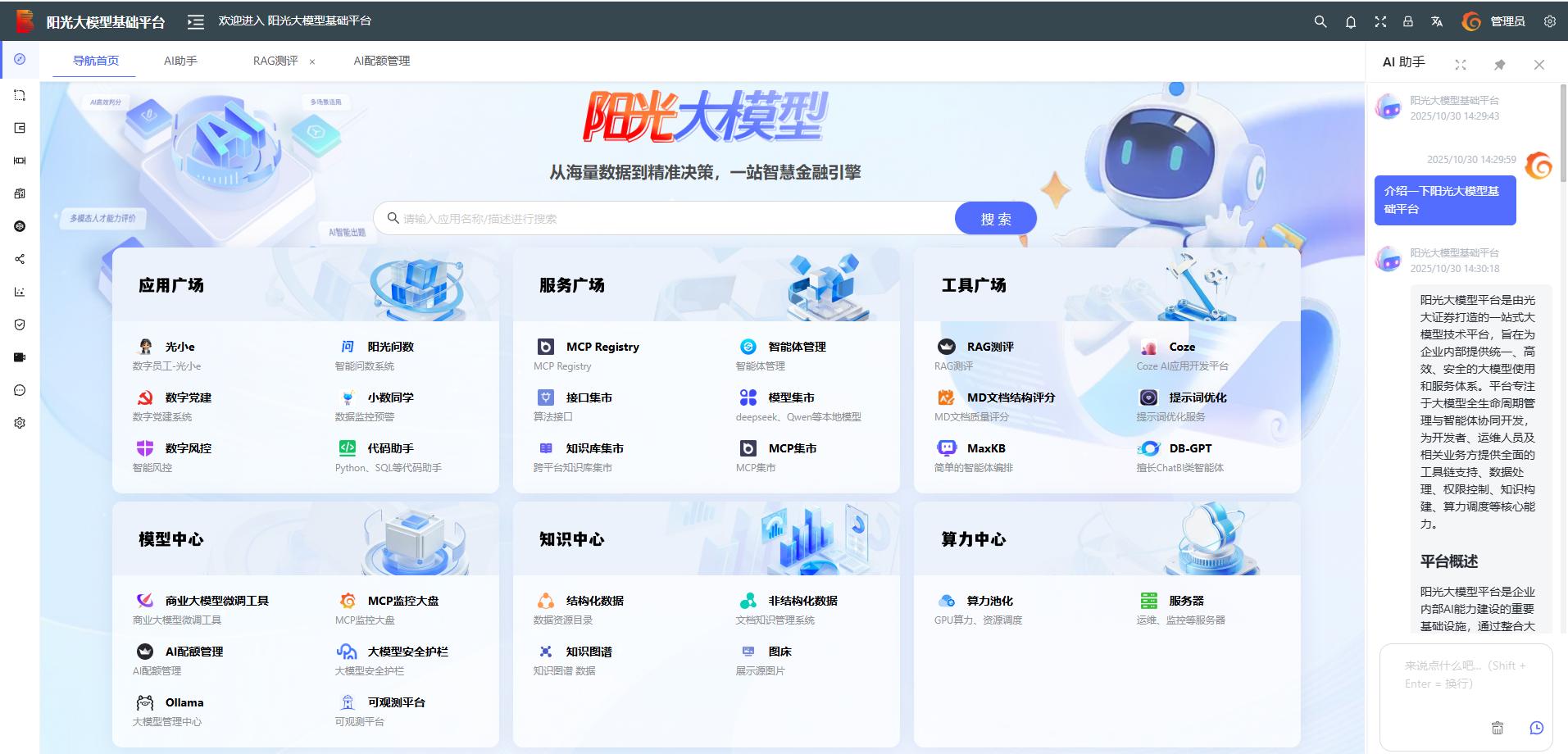The width and height of the screenshot is (1568, 754).
Task: Toggle fullscreen icon in the top header
Action: (1380, 21)
